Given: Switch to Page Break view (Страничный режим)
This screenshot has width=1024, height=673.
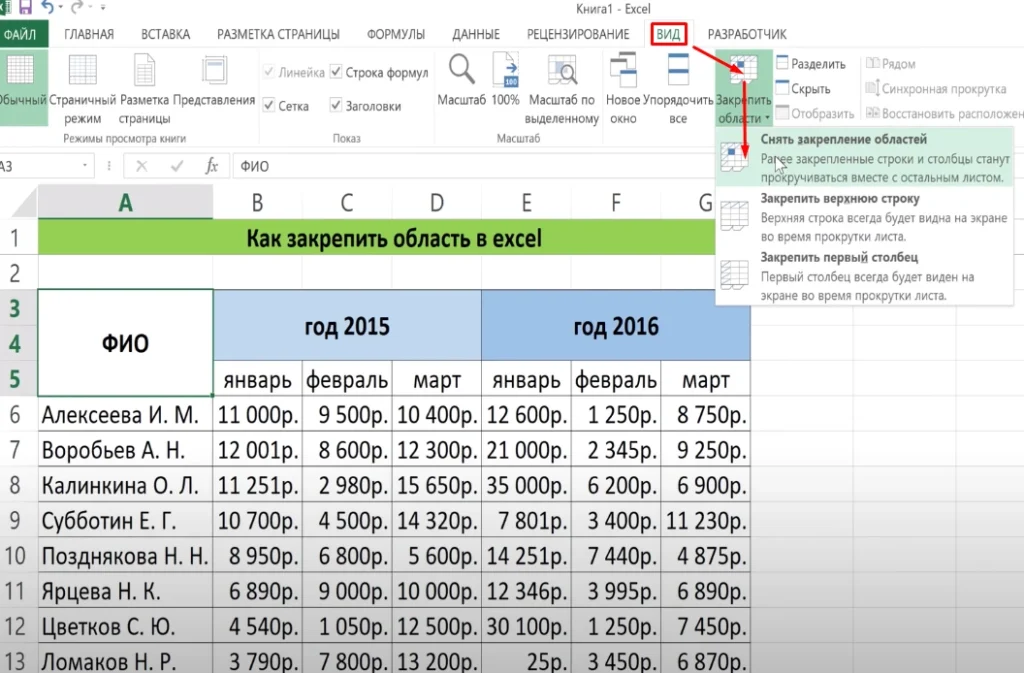Looking at the screenshot, I should point(83,86).
